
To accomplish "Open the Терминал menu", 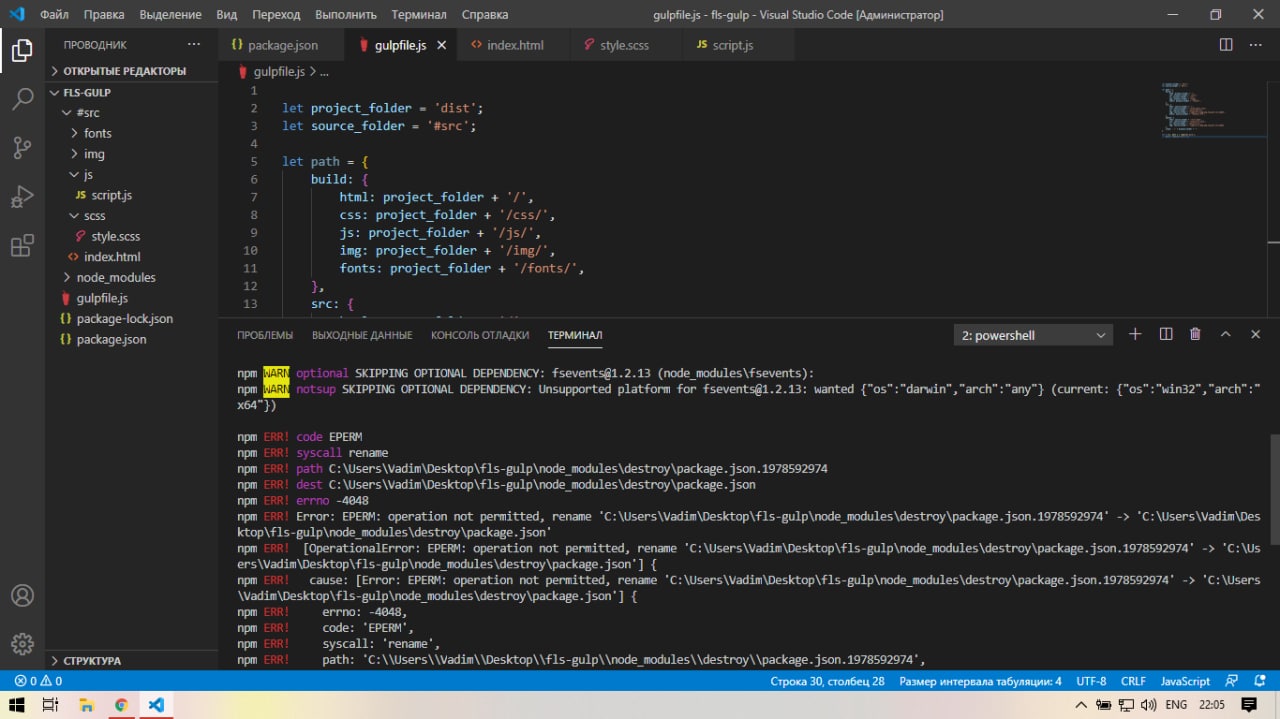I will coord(419,15).
